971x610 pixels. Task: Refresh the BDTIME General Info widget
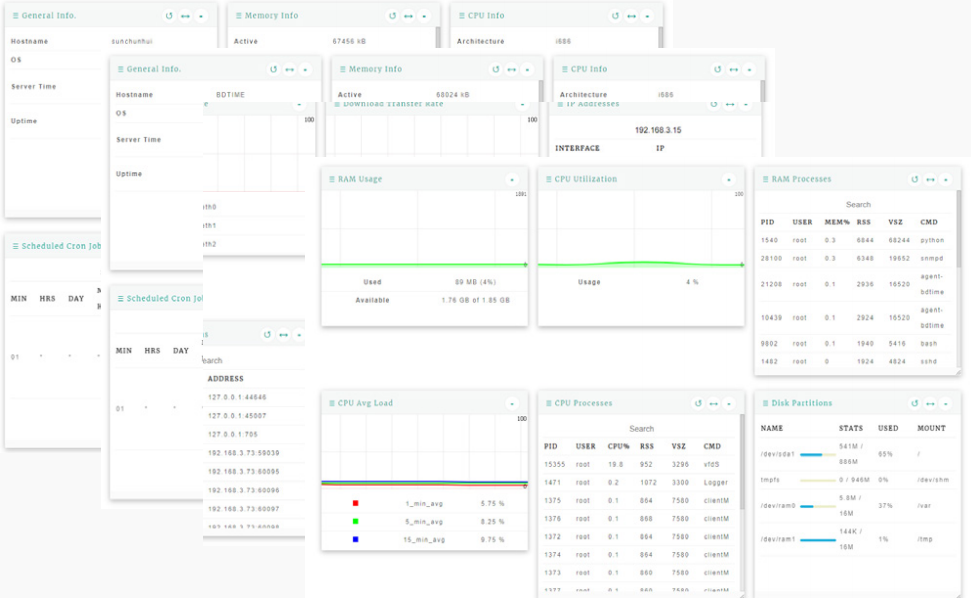pyautogui.click(x=273, y=69)
